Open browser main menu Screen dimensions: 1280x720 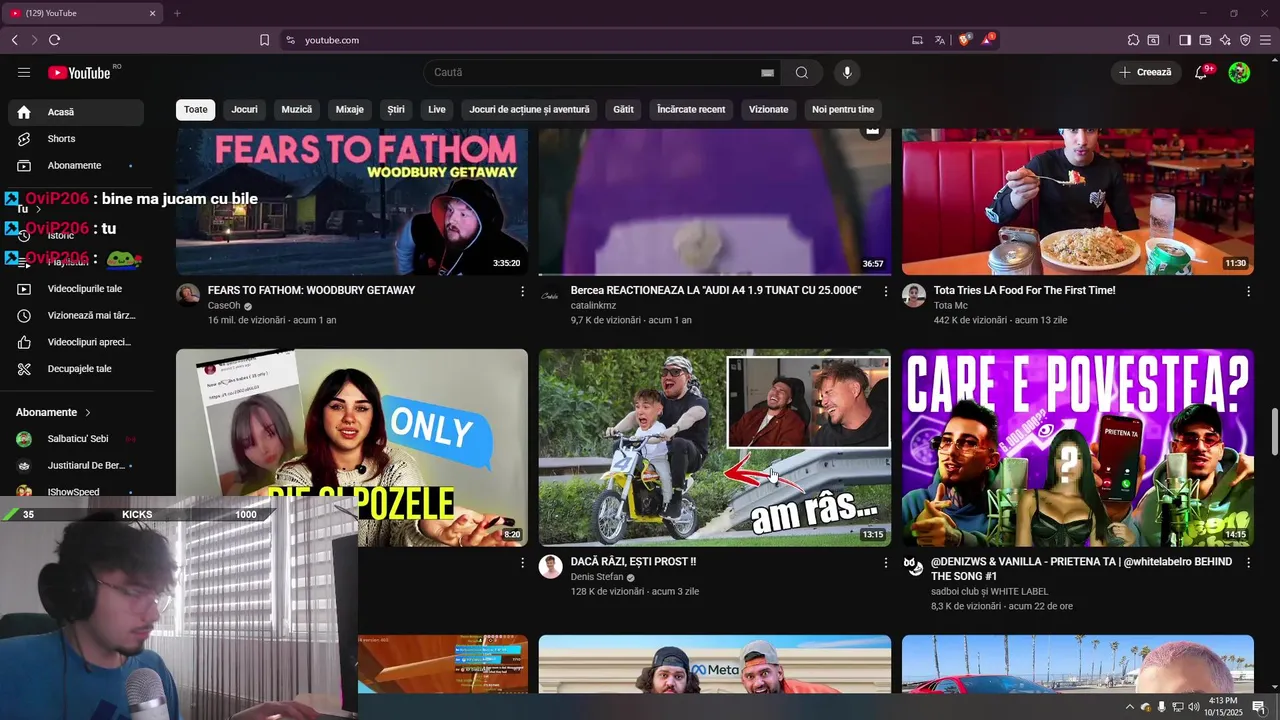coord(1265,40)
